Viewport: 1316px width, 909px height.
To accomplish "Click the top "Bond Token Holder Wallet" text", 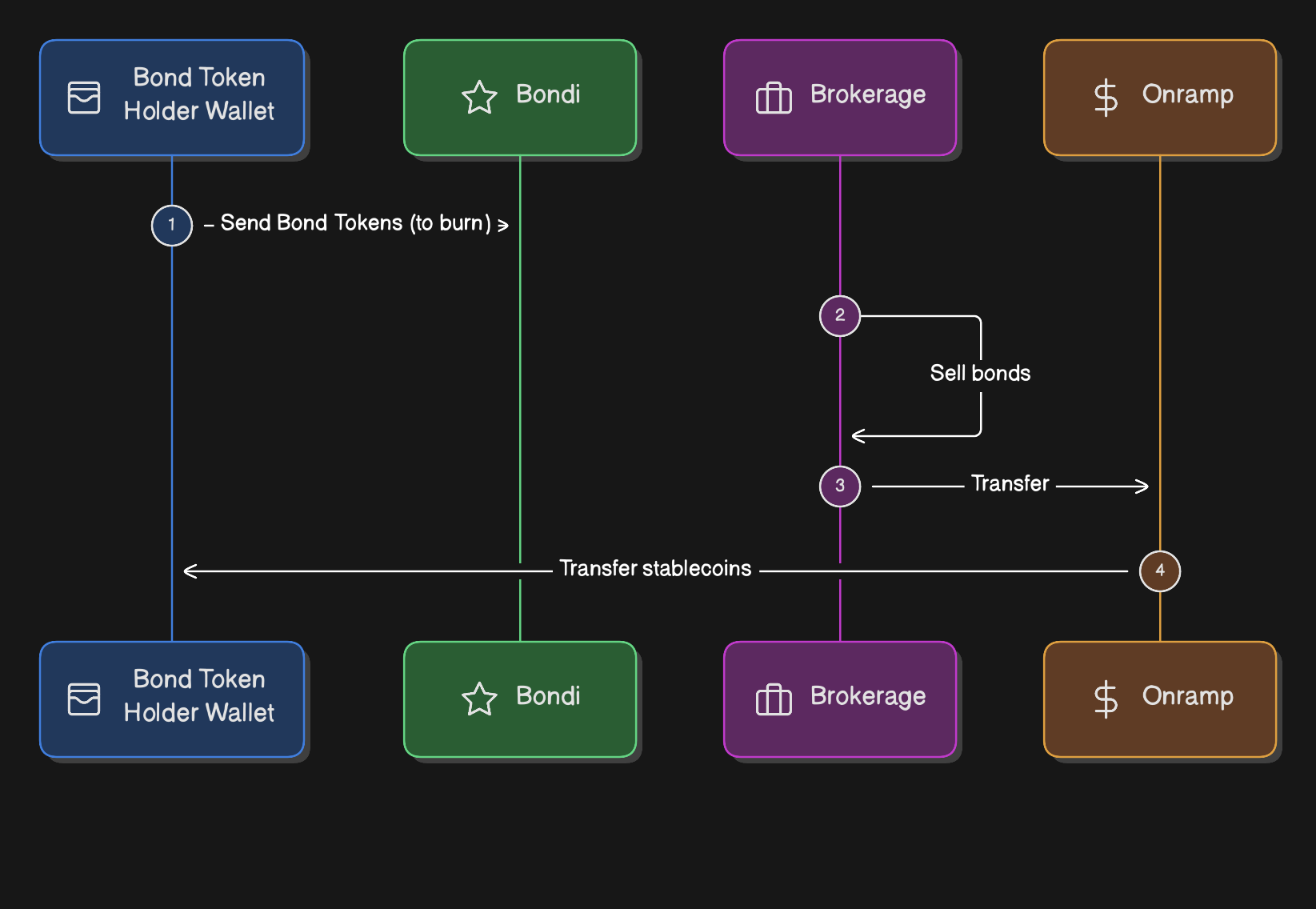I will 199,94.
